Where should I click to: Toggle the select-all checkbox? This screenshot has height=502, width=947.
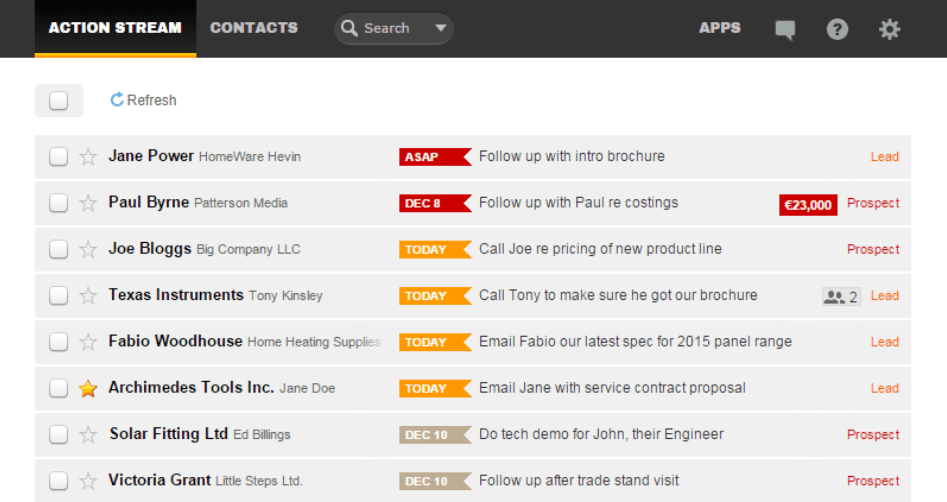59,100
